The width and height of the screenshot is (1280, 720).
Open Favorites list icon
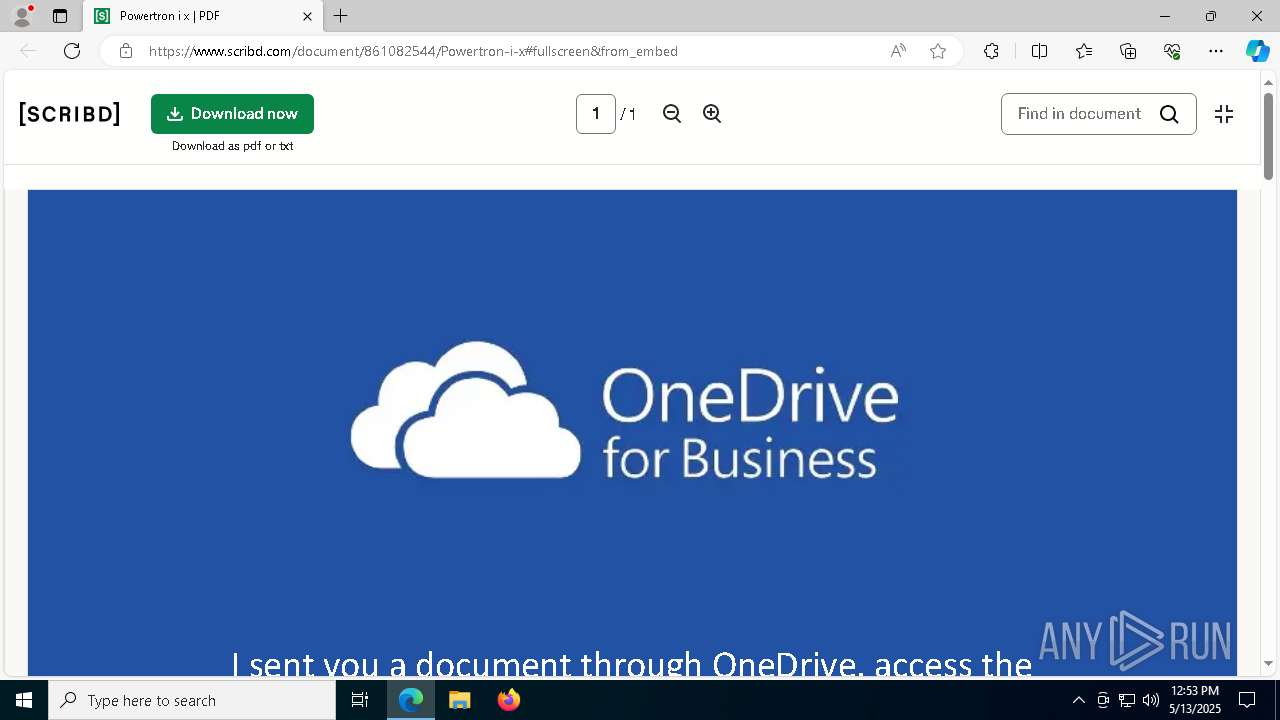coord(1084,51)
